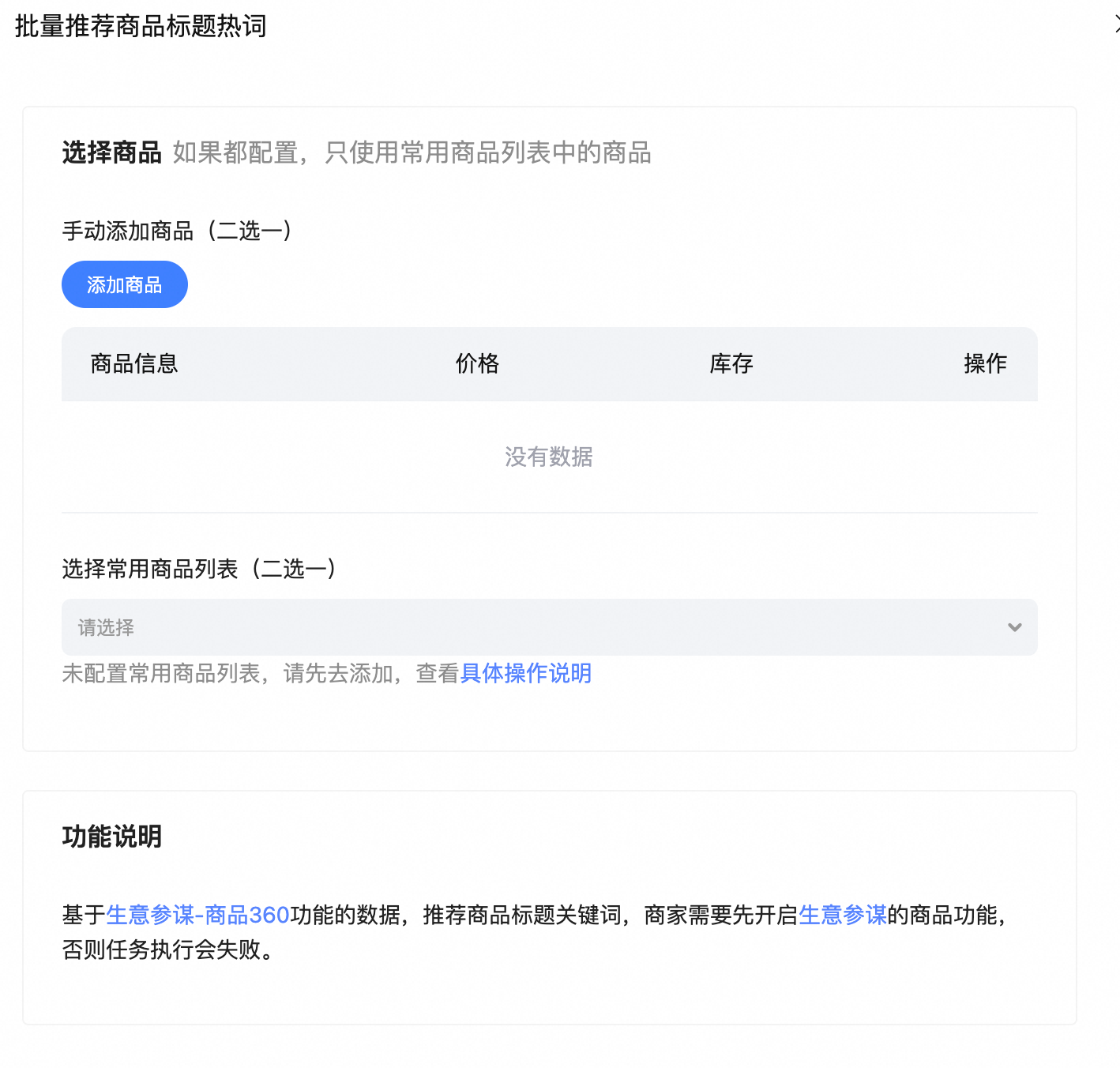Viewport: 1120px width, 1068px height.
Task: Click the 价格 column header
Action: coord(477,363)
